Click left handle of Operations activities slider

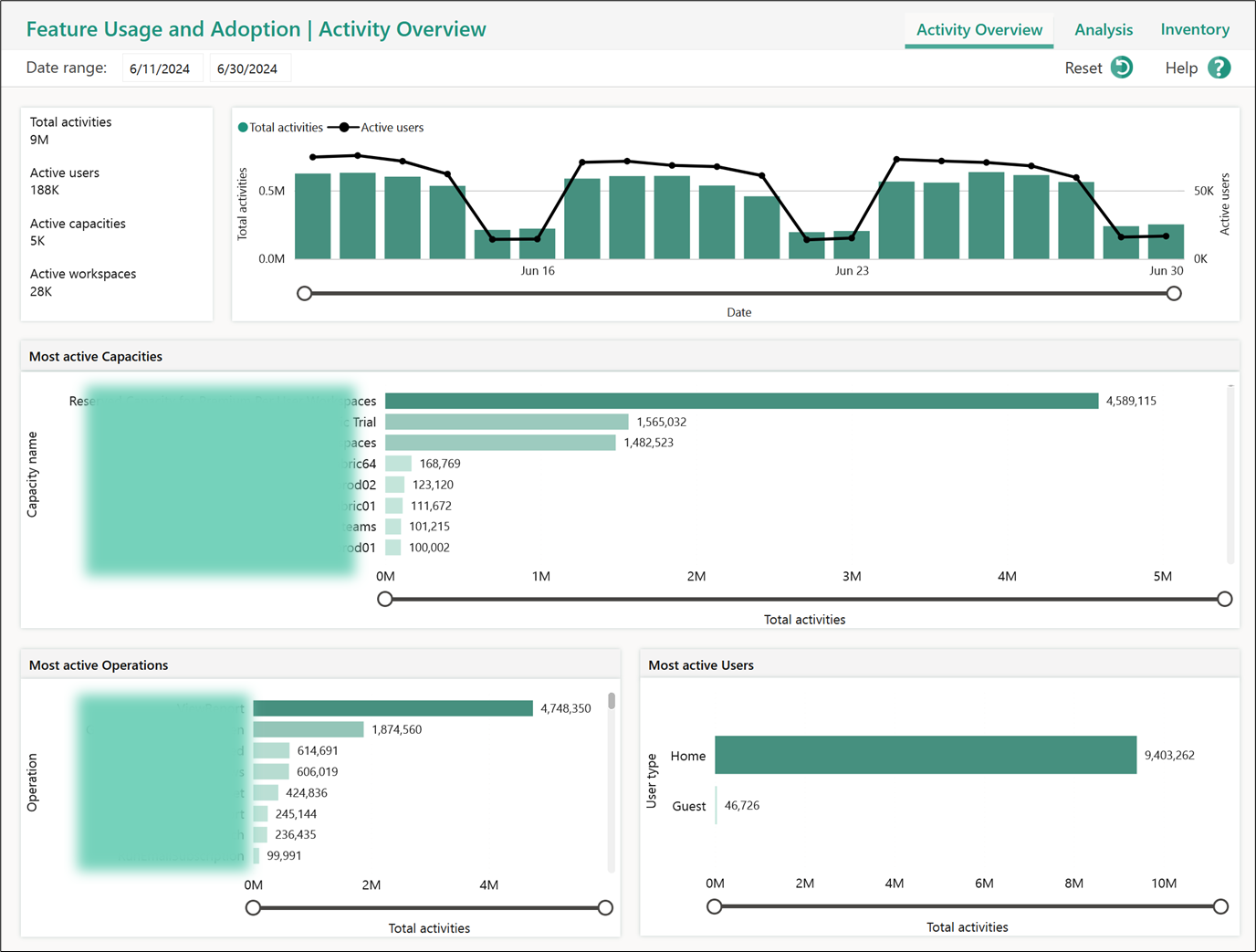click(x=254, y=907)
